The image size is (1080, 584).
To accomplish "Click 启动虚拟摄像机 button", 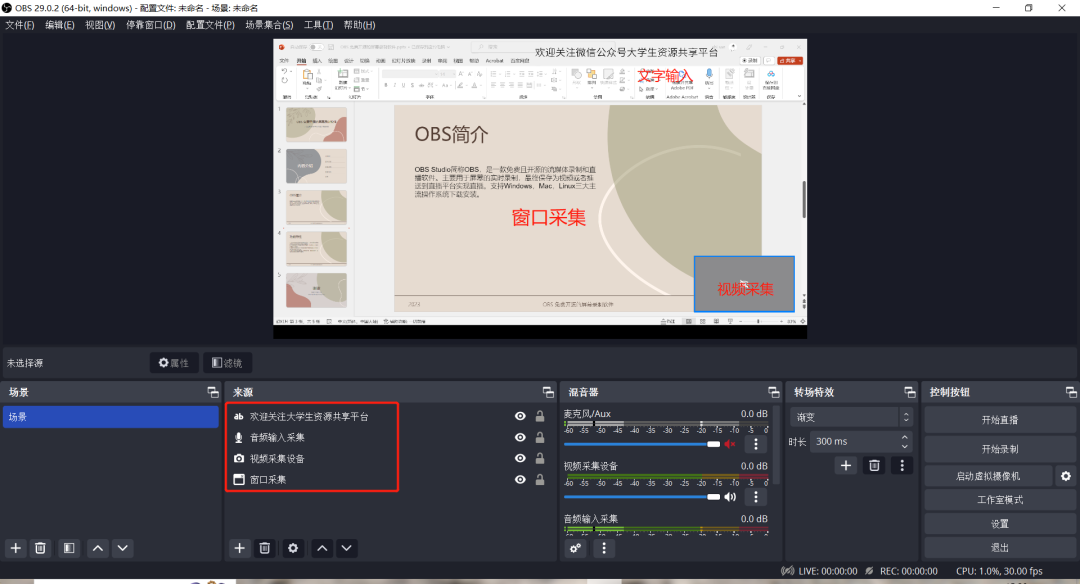I will pos(988,476).
